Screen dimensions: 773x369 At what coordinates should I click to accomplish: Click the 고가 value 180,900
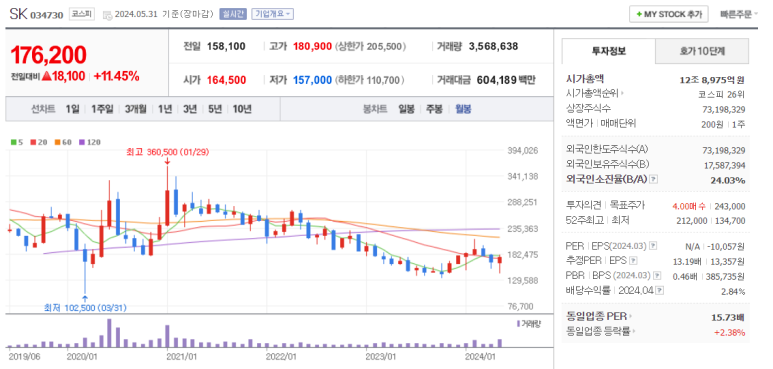tap(312, 46)
